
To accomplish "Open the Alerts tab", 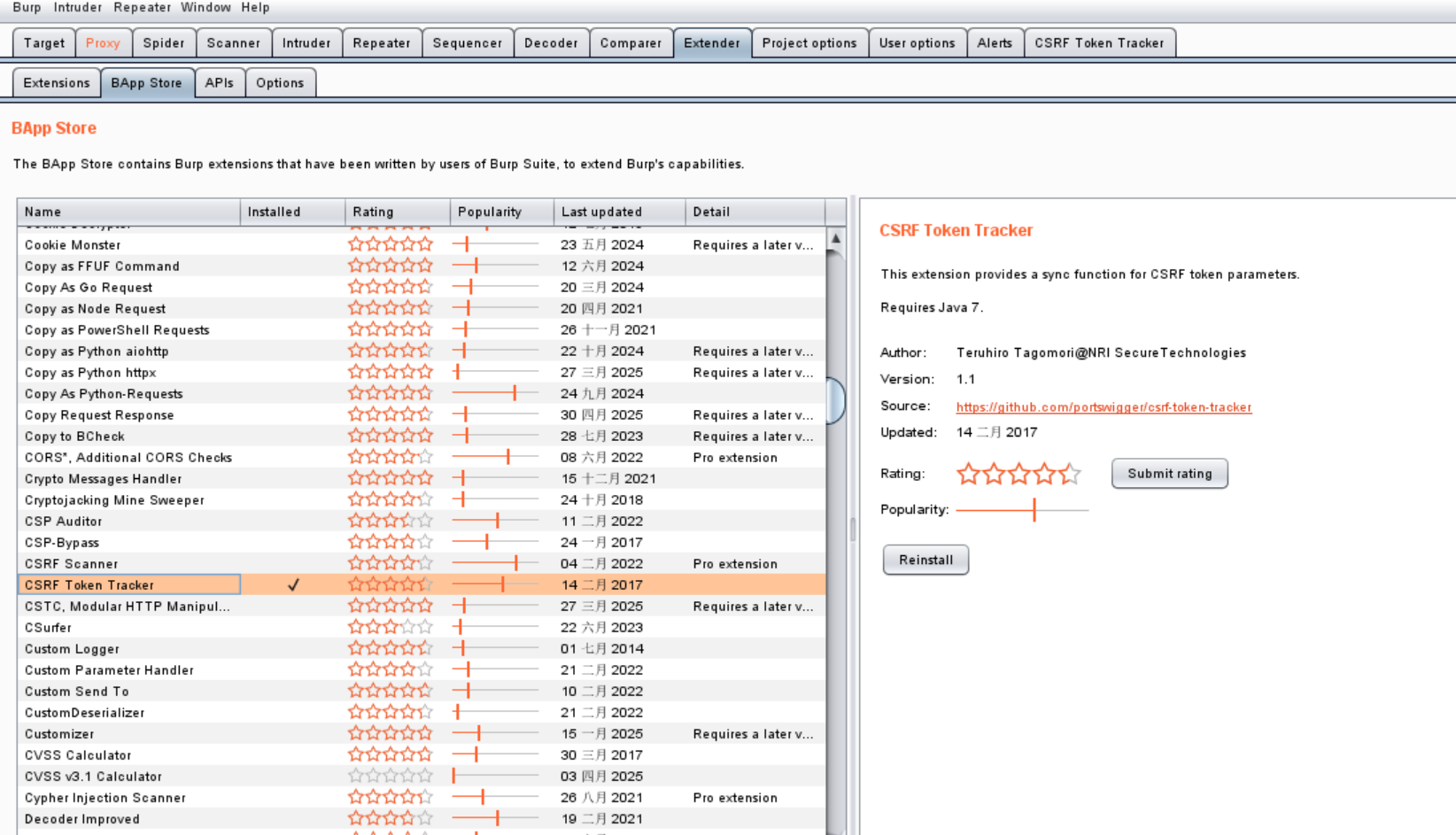I will click(x=995, y=43).
